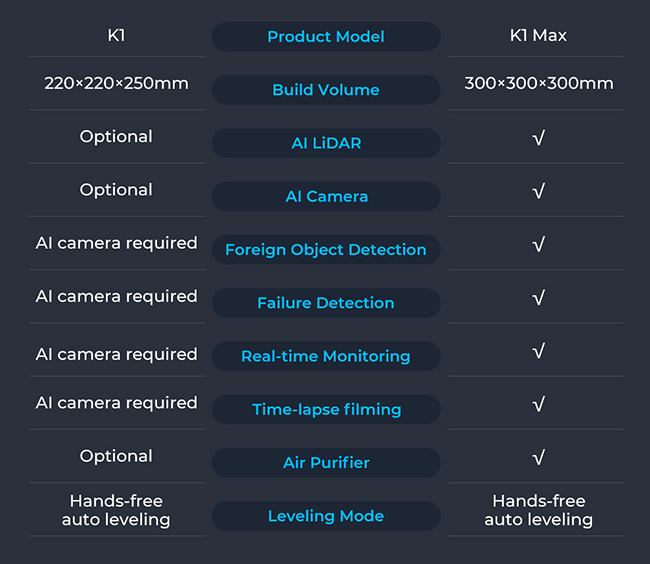Click the K1 Max column header

pyautogui.click(x=538, y=36)
